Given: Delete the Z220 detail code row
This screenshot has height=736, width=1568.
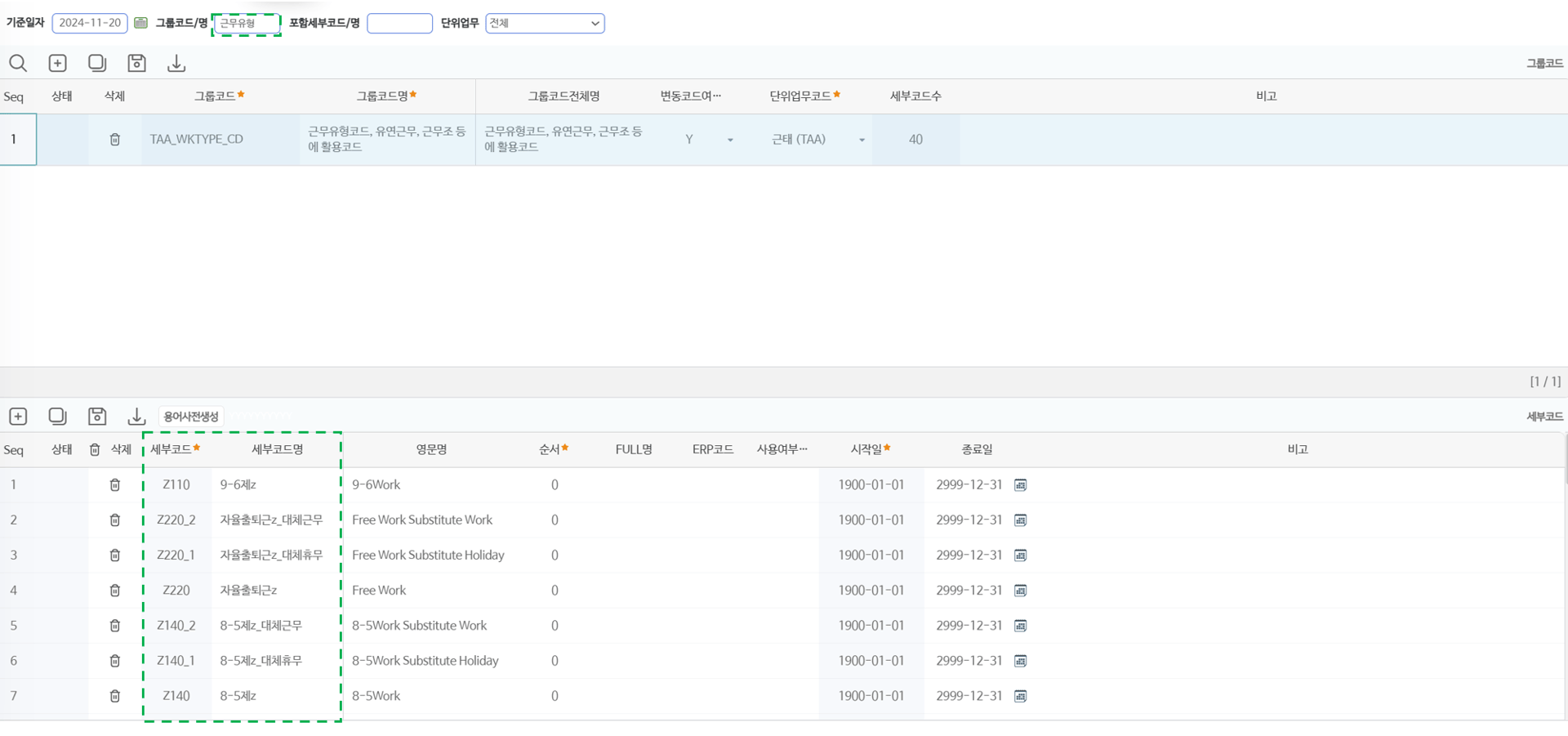Looking at the screenshot, I should [x=115, y=591].
